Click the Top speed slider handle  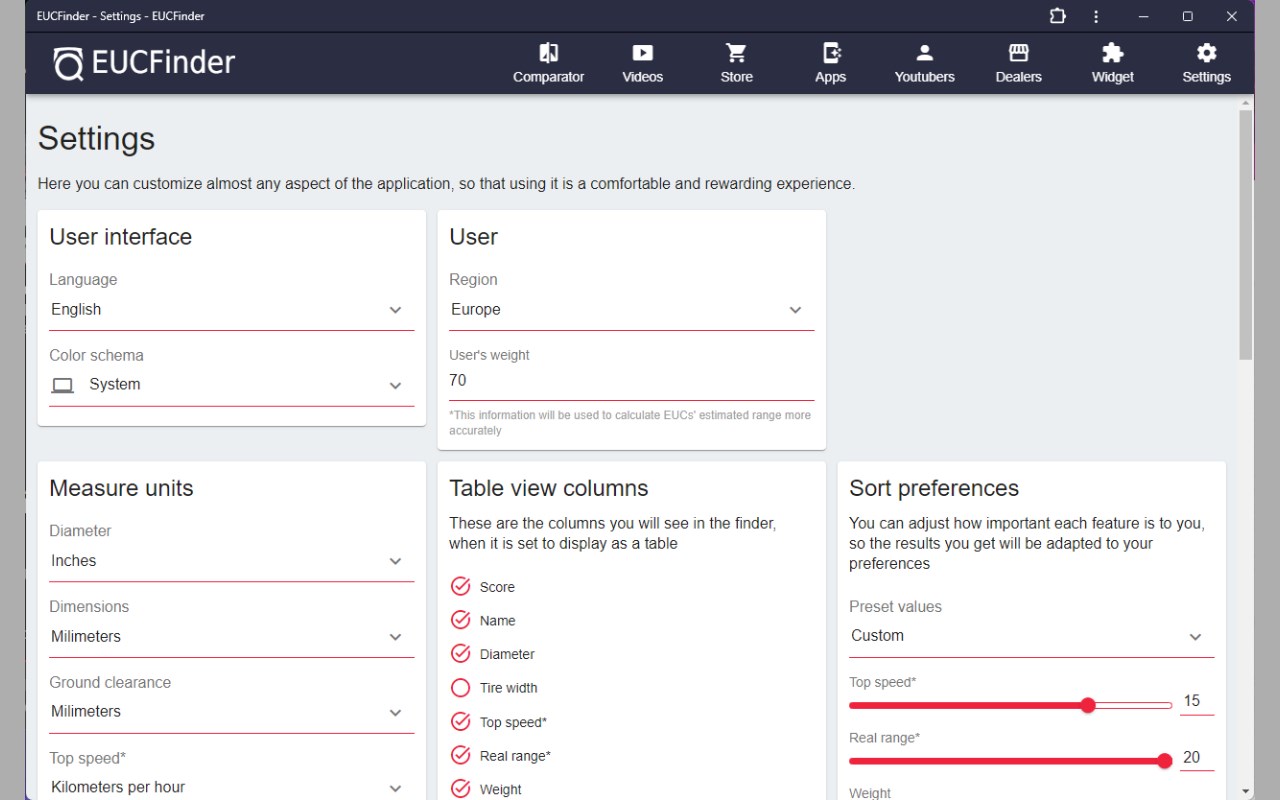[1088, 705]
